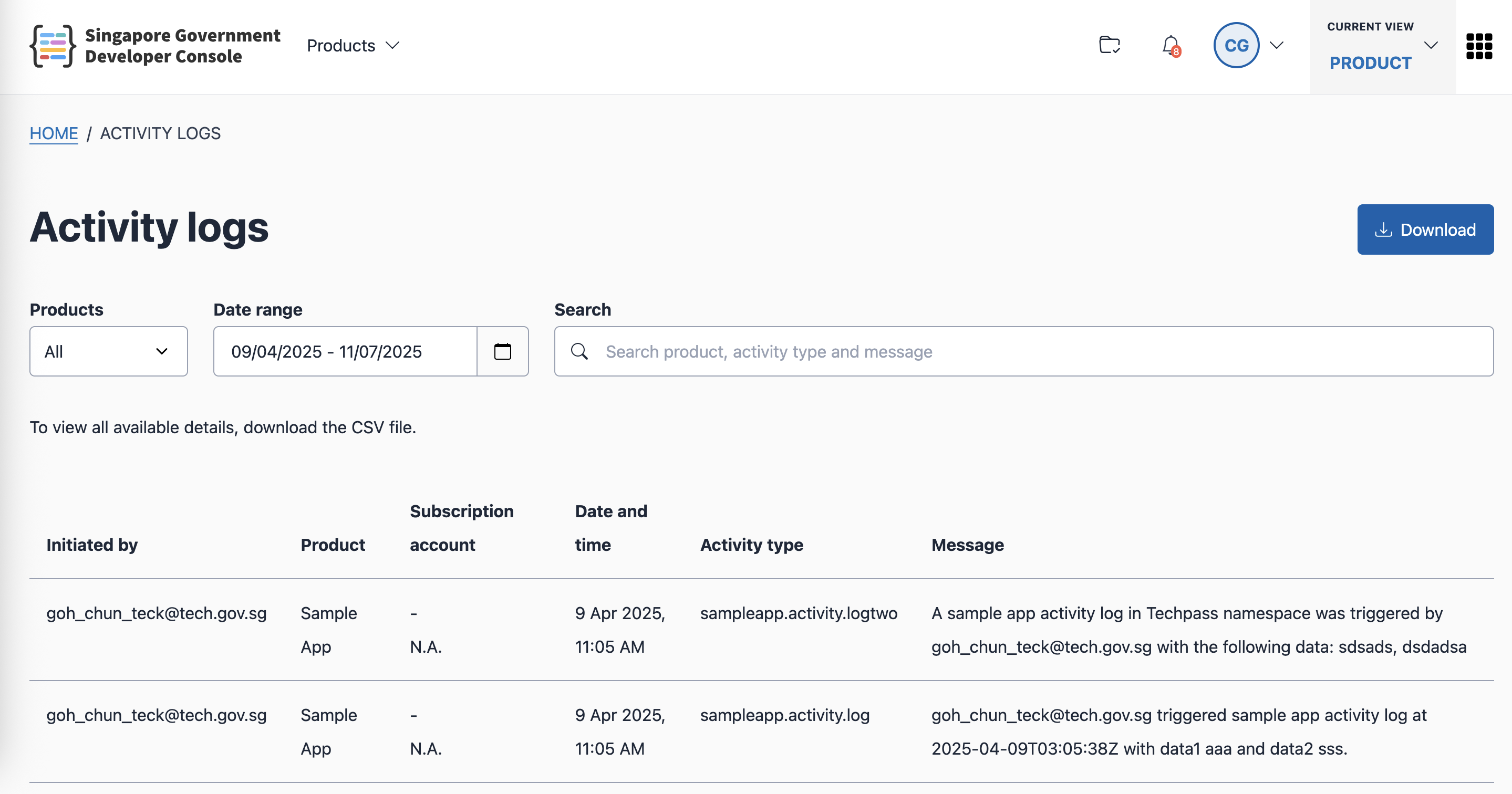Image resolution: width=1512 pixels, height=794 pixels.
Task: Click message mentioning Techpass namespace
Action: coord(1198,630)
